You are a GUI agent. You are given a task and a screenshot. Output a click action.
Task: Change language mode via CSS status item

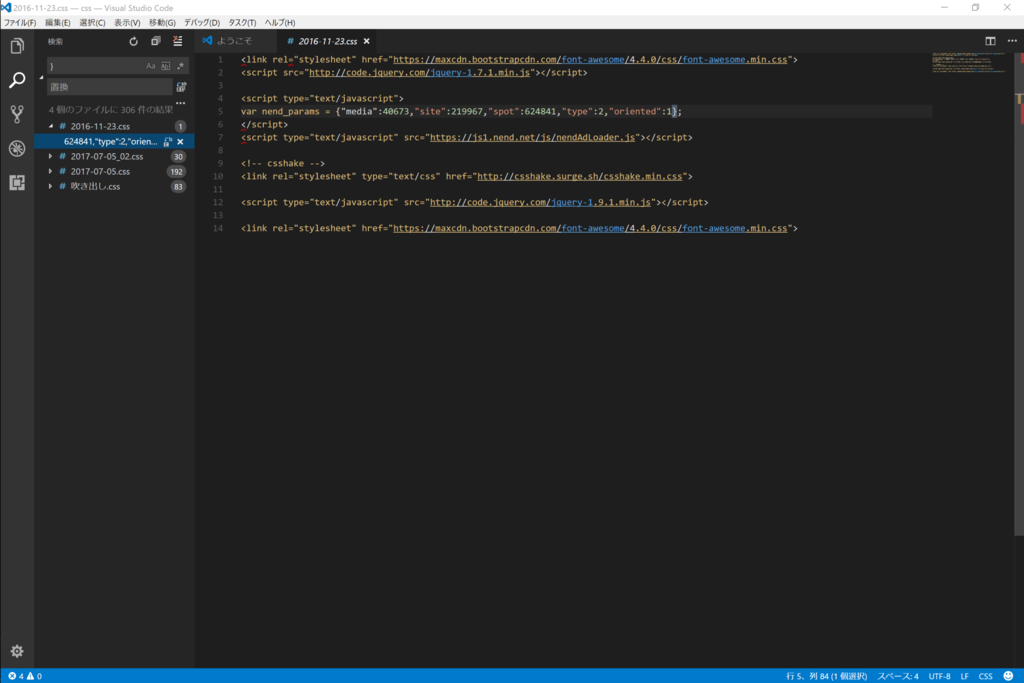(x=985, y=676)
